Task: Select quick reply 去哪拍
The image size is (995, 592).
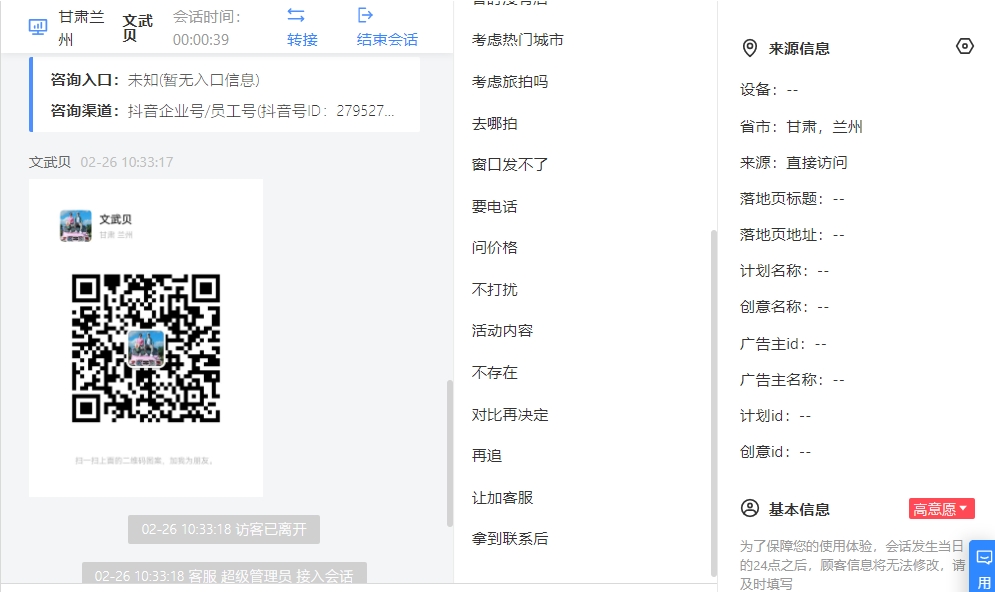Action: pyautogui.click(x=494, y=124)
